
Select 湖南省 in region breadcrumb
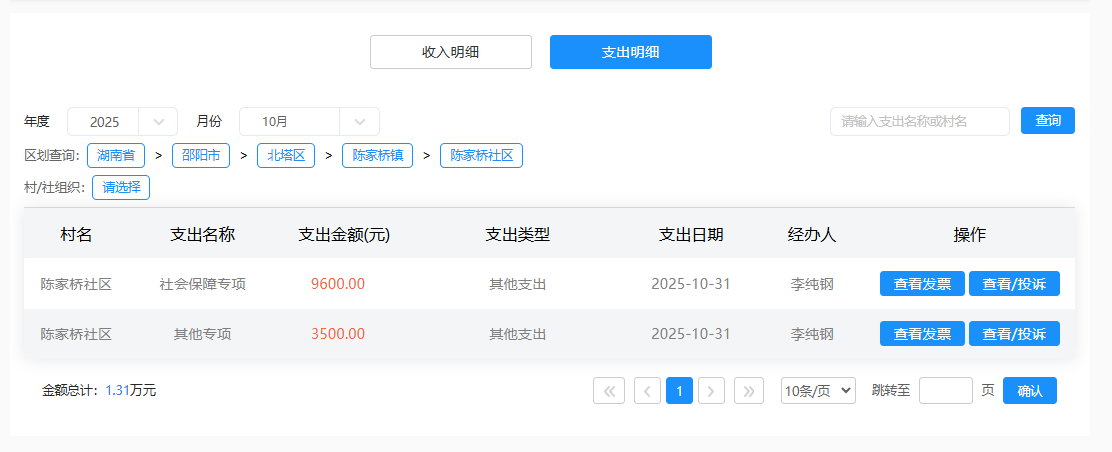116,156
